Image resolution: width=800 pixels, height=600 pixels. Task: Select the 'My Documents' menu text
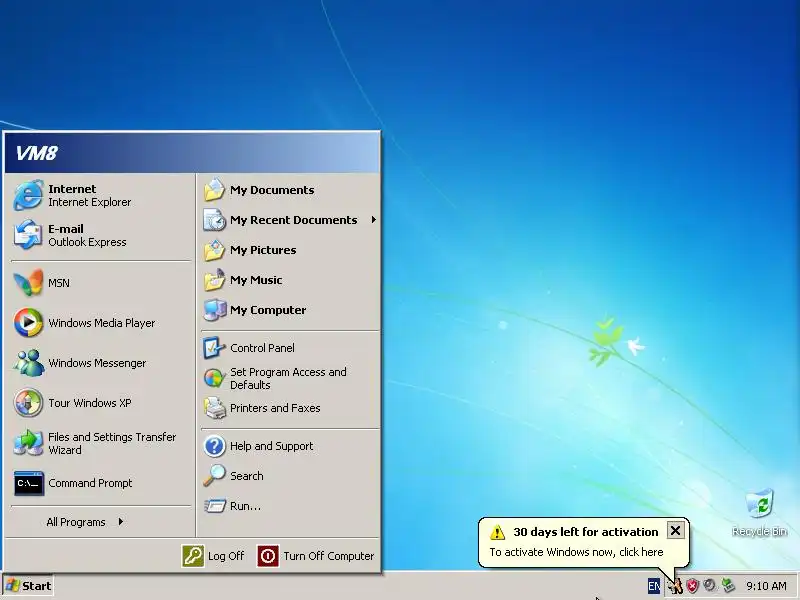pyautogui.click(x=272, y=190)
